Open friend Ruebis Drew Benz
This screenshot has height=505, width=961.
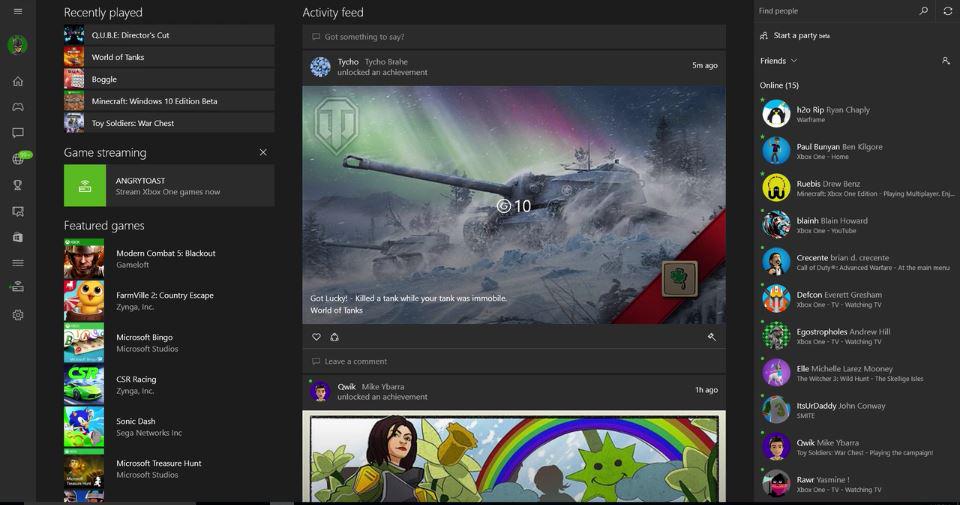[857, 188]
